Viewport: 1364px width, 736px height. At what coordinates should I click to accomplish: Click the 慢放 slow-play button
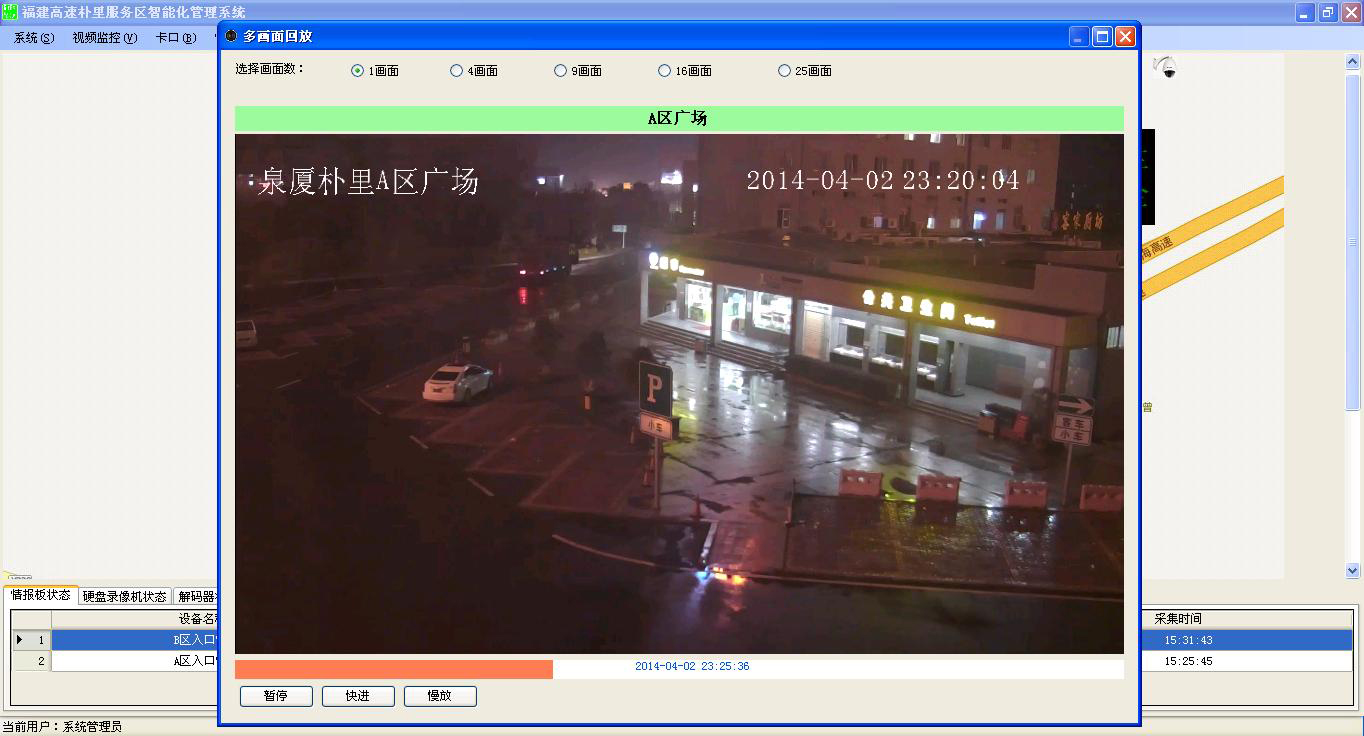click(440, 696)
